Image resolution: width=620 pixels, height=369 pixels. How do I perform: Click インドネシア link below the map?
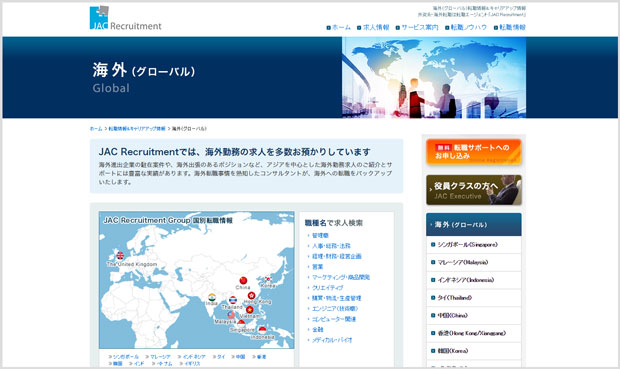click(x=194, y=357)
